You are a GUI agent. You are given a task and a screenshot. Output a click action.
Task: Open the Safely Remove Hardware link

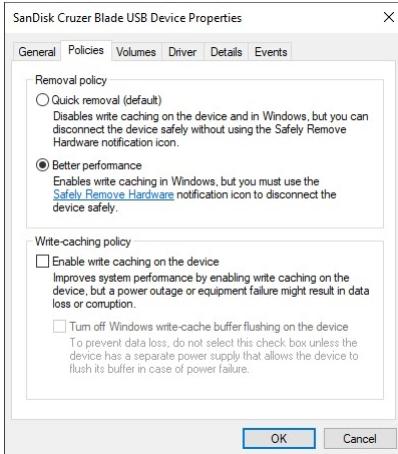tap(113, 194)
